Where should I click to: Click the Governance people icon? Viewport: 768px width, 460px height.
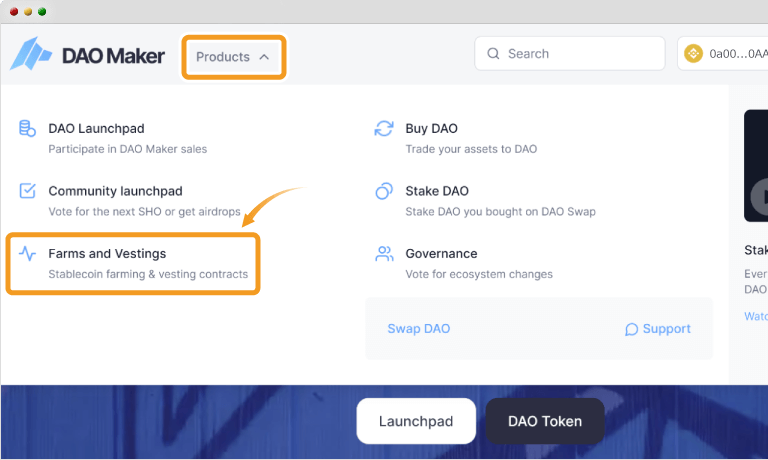pyautogui.click(x=384, y=254)
